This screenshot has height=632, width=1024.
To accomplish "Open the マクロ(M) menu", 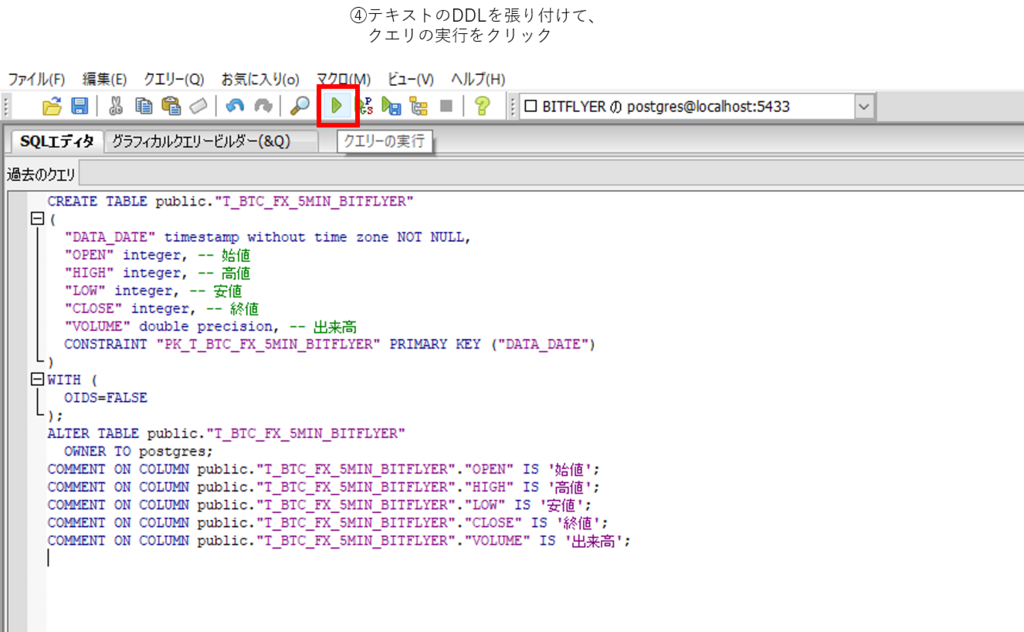I will [344, 79].
